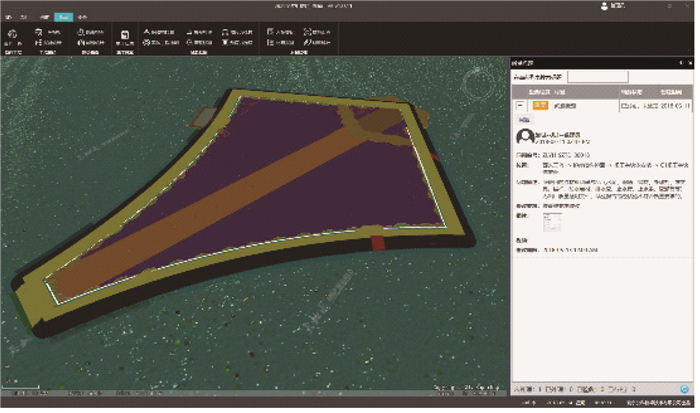Select the highlighted teal ribbon tab

tap(62, 18)
